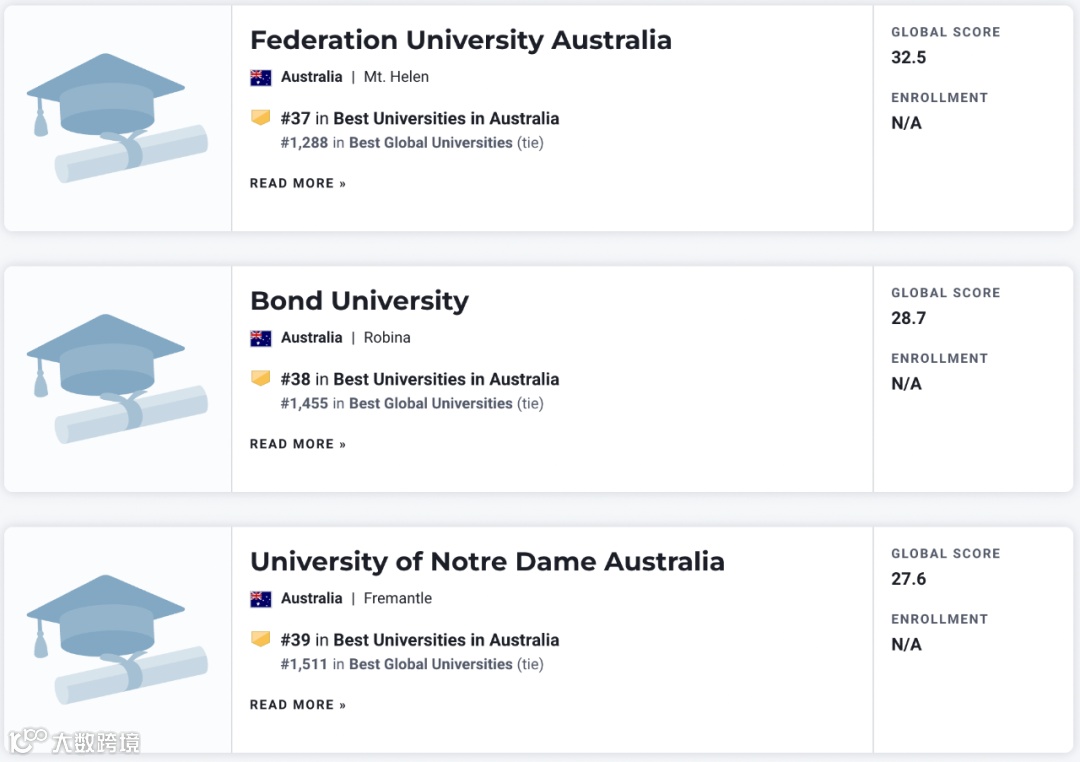Click Bond University graduation cap thumbnail
Viewport: 1080px width, 762px height.
[117, 379]
